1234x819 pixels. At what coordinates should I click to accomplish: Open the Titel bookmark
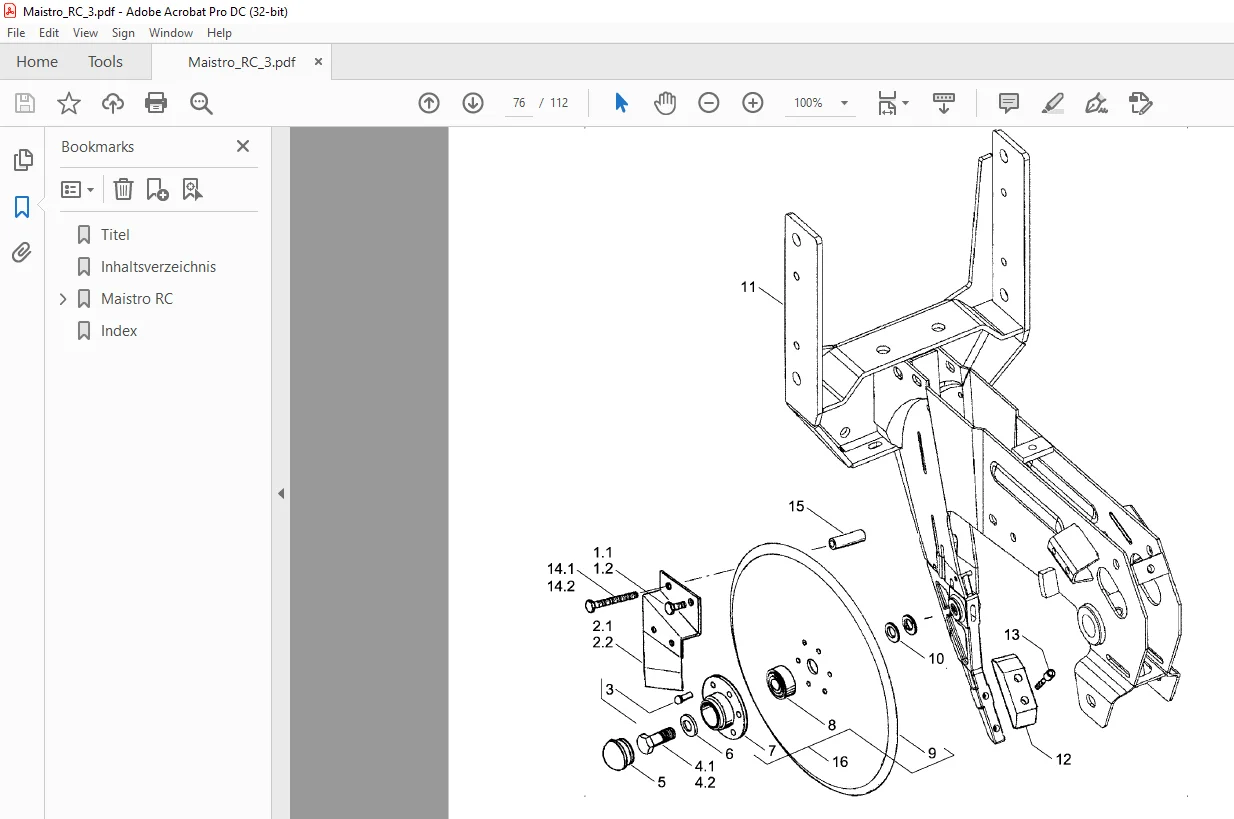[x=115, y=235]
